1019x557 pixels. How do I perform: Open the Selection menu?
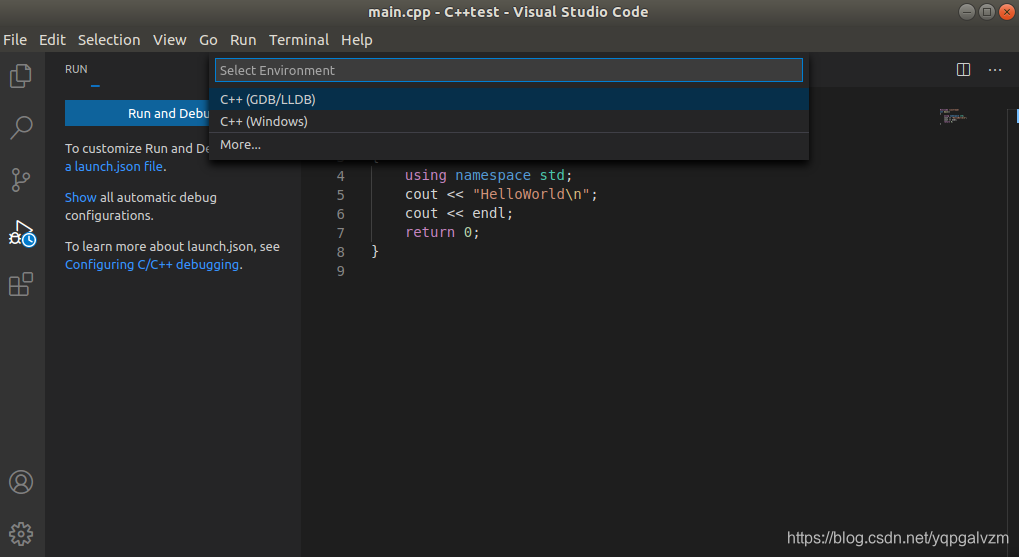point(109,40)
